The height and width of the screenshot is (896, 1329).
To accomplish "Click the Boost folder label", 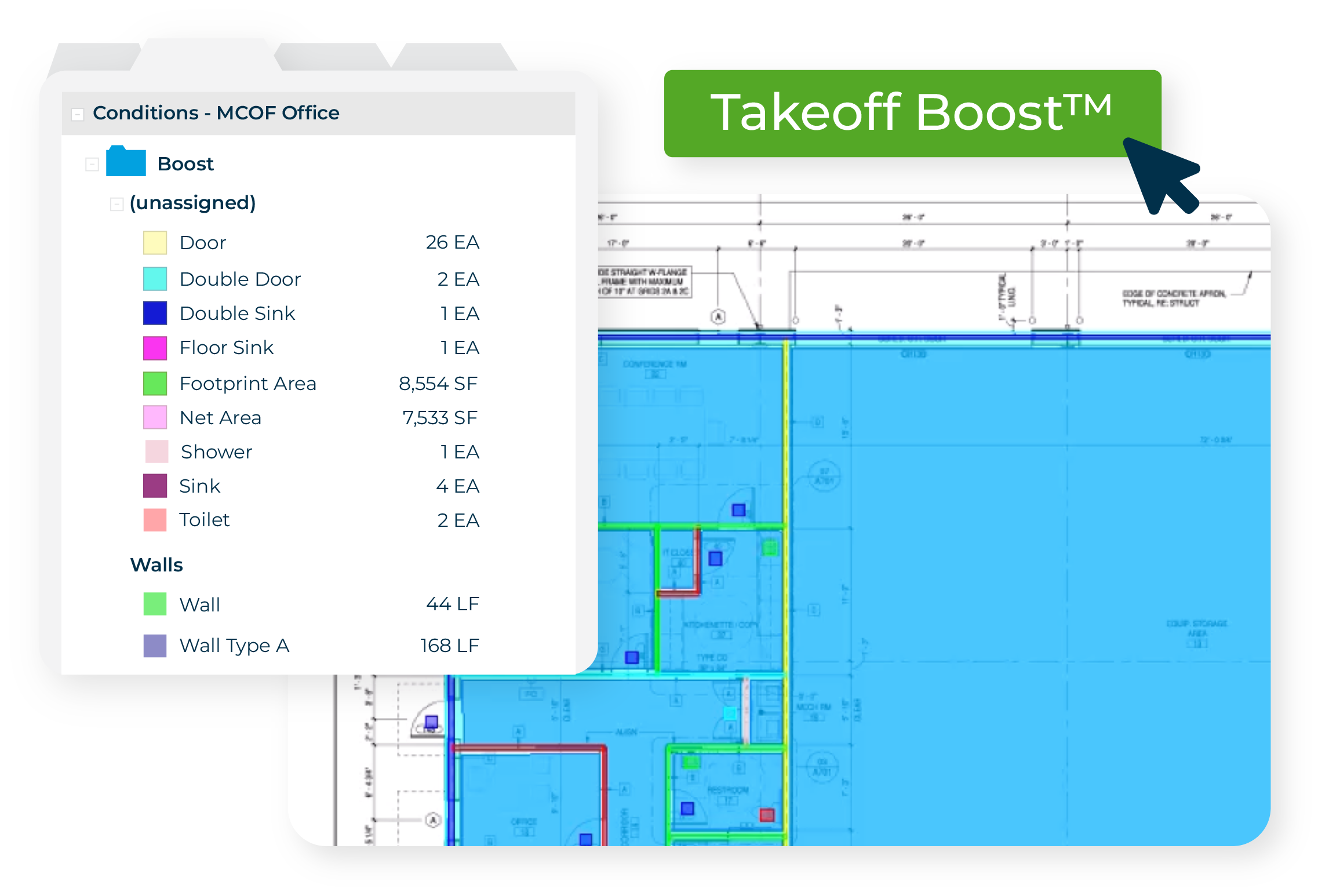I will [x=185, y=164].
